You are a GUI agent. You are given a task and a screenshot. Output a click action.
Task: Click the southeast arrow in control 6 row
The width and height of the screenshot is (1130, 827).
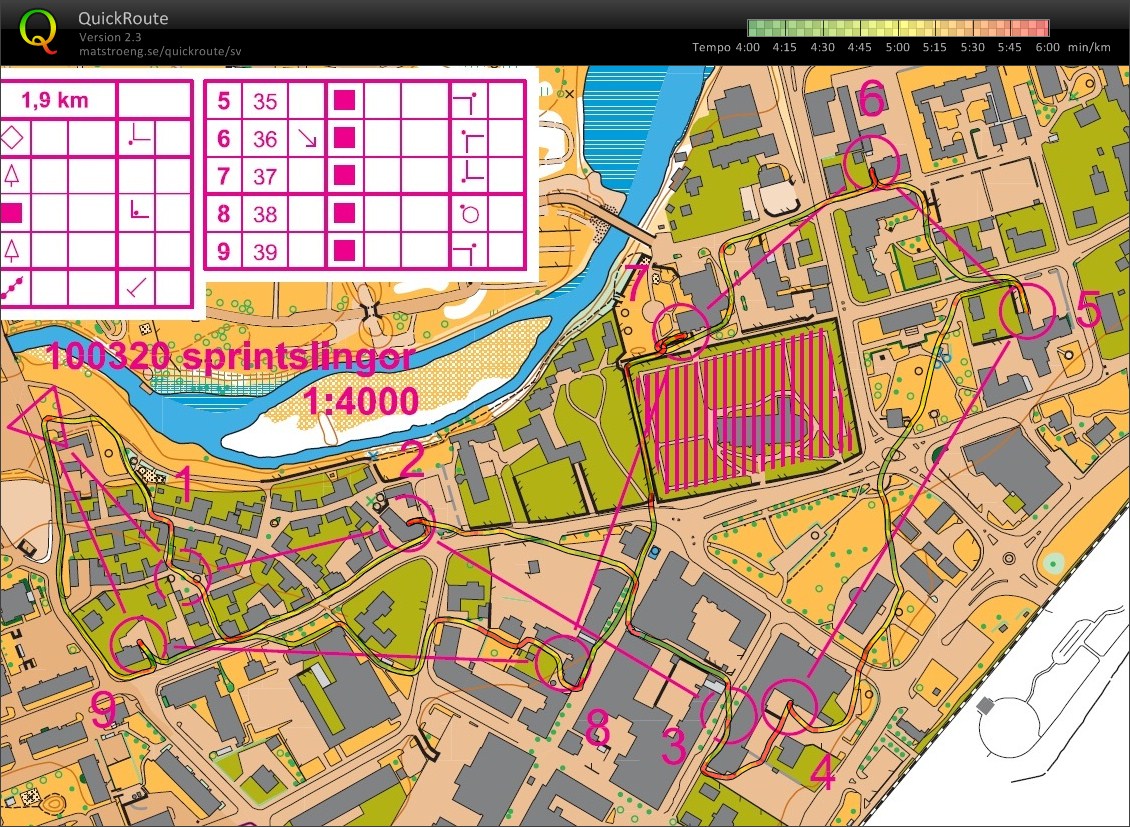(x=308, y=138)
